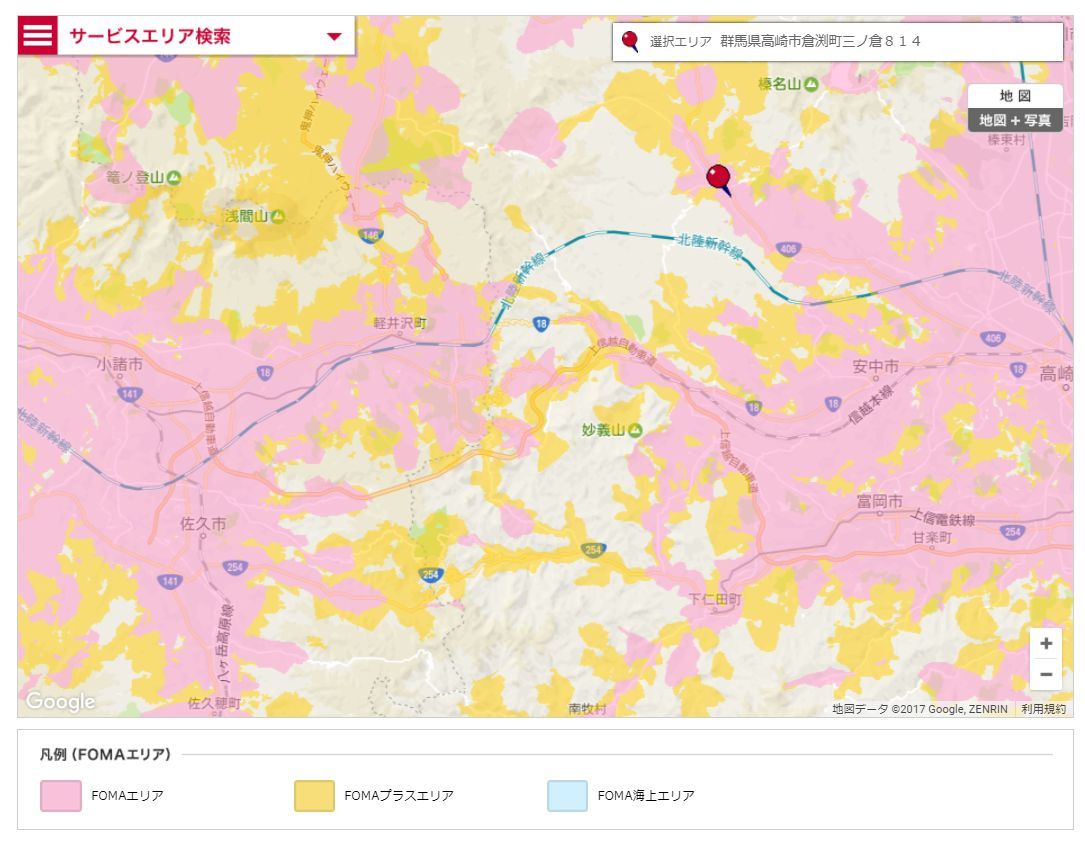Click the 榛名山 mountain marker icon

coord(811,84)
